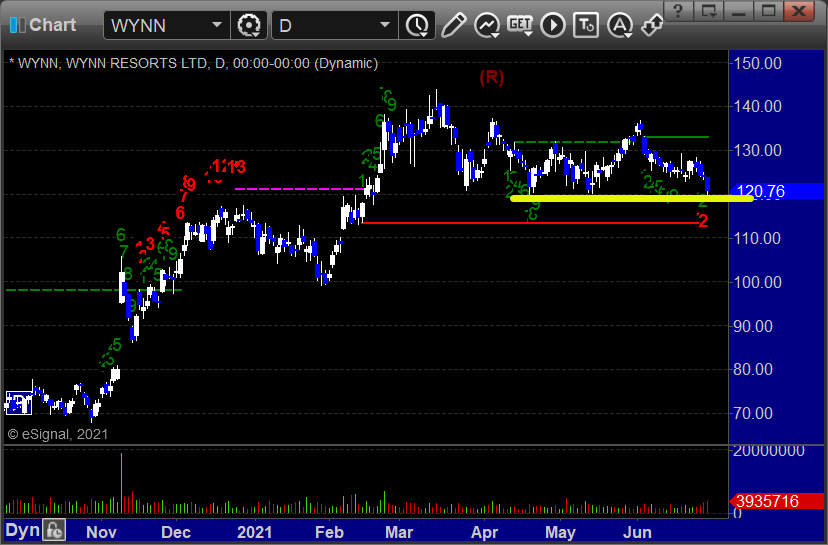Click the (R) marker on chart

492,78
